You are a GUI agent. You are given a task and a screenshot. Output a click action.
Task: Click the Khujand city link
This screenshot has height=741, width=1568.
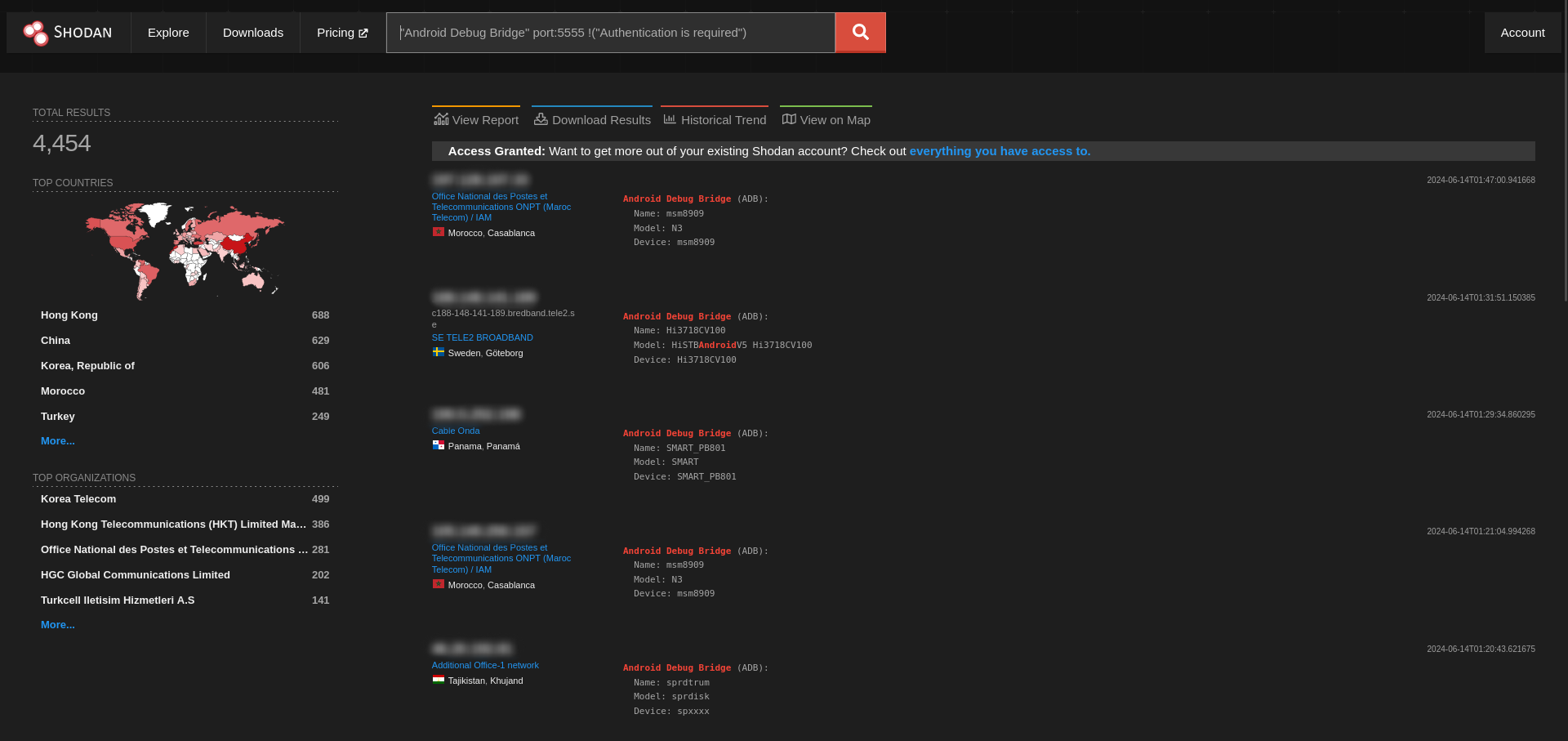(x=506, y=681)
